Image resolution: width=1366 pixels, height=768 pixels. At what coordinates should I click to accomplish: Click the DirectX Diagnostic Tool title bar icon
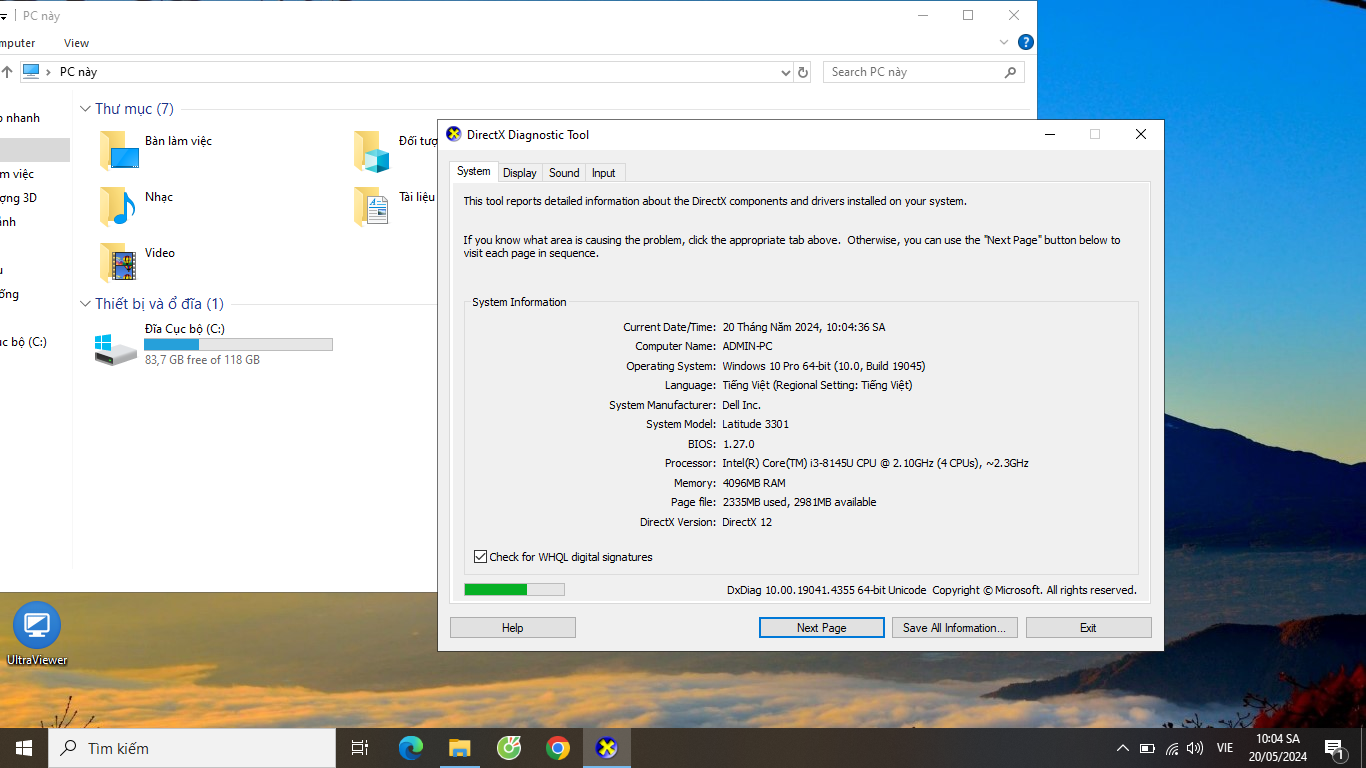[x=454, y=134]
